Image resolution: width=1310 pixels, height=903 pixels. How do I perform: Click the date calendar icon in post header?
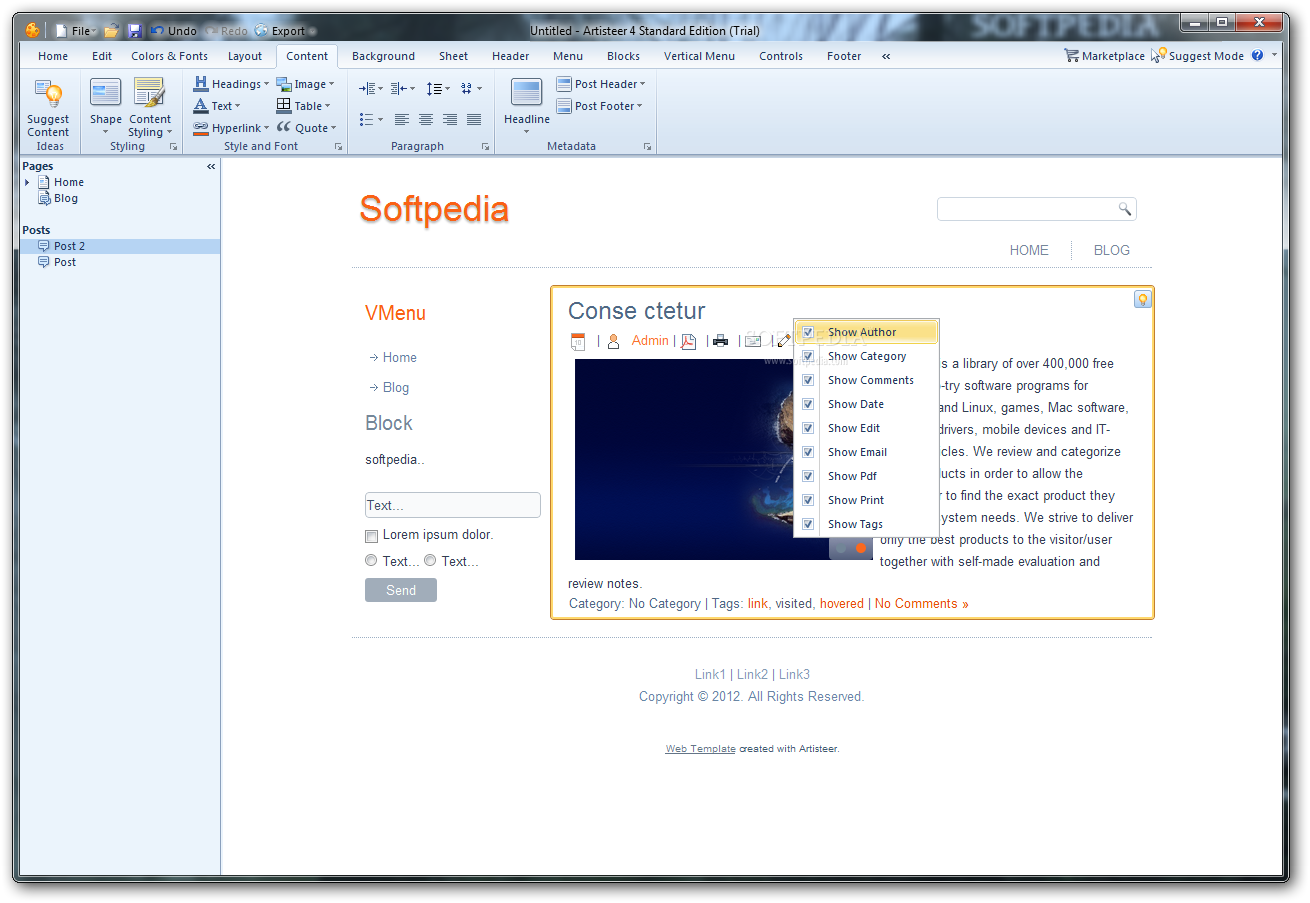578,341
